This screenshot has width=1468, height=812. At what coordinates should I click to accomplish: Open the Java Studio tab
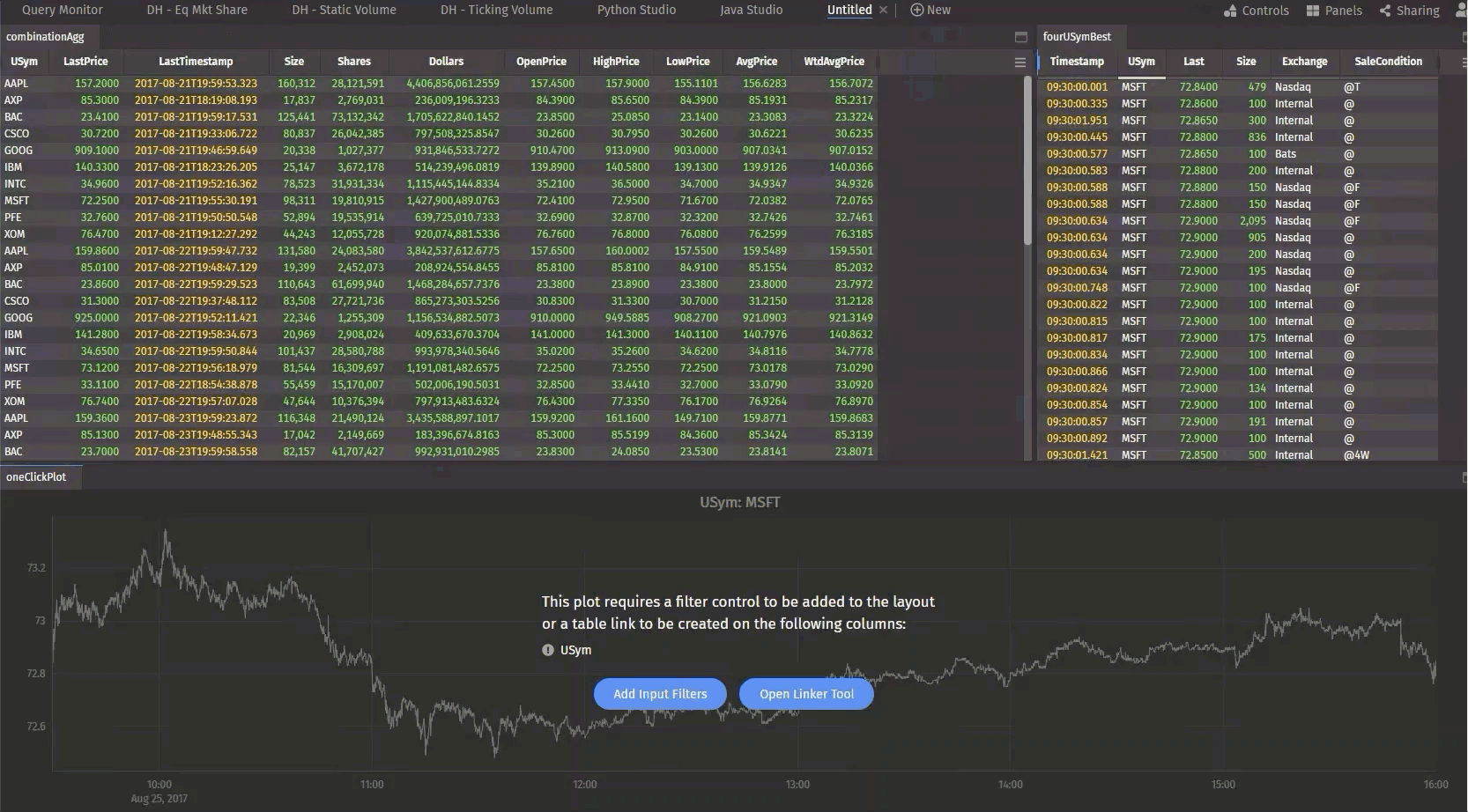click(x=751, y=10)
